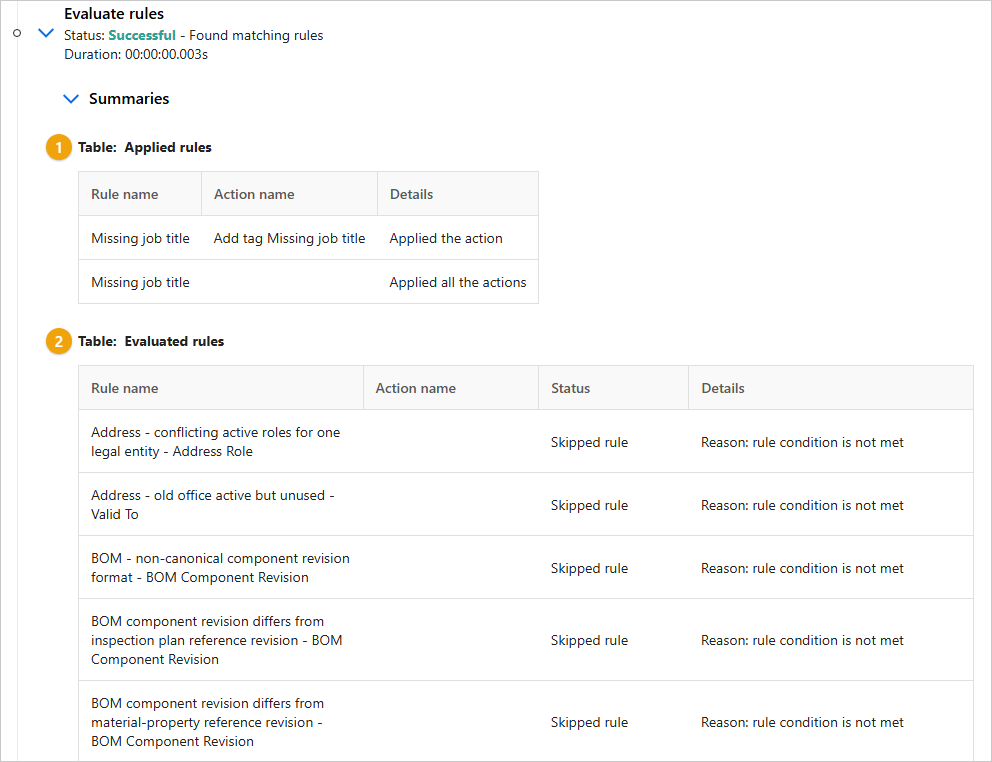Select BOM material-property reference revision rule
Viewport: 992px width, 762px height.
(x=208, y=722)
